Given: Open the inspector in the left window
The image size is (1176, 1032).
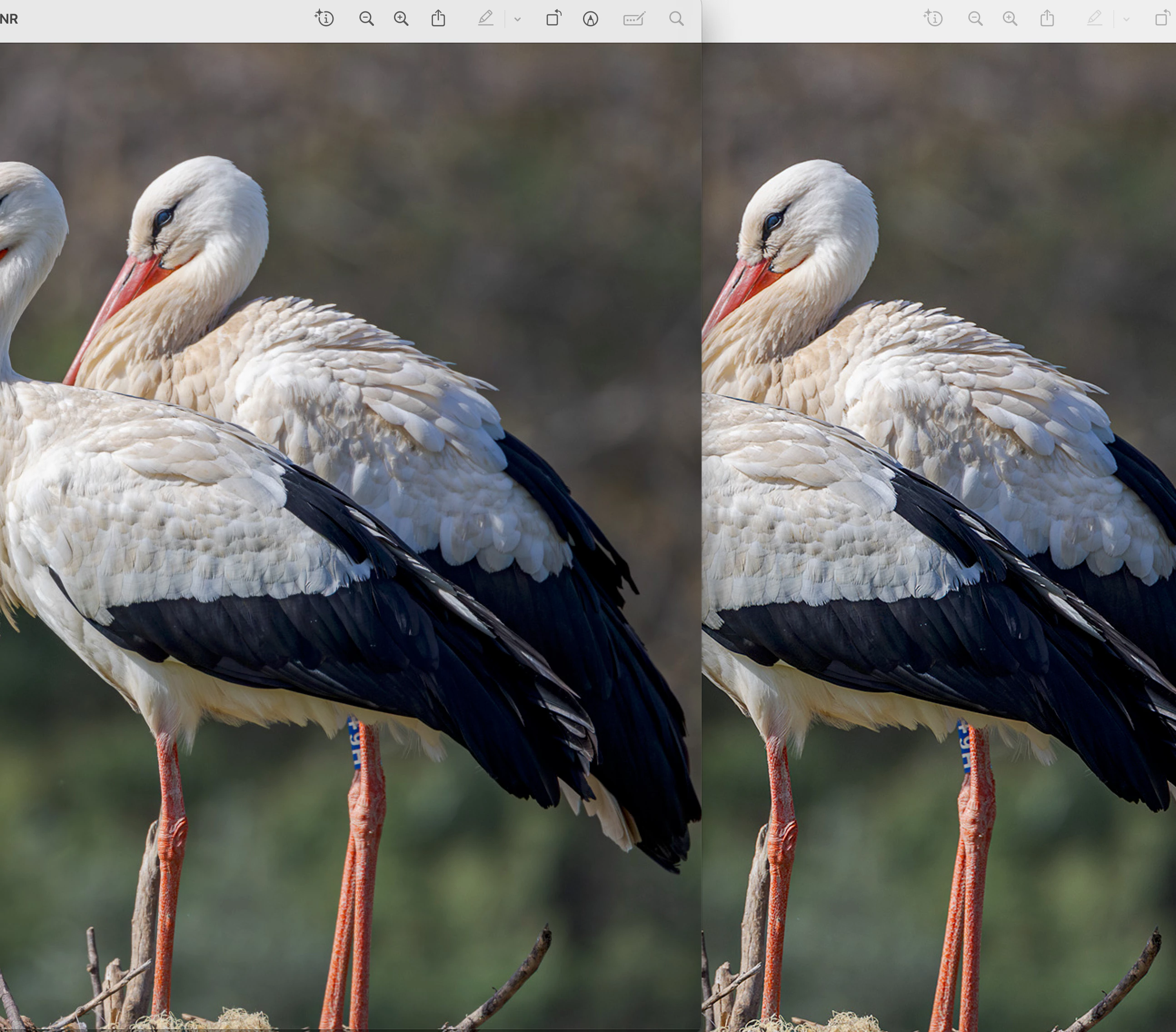Looking at the screenshot, I should [324, 19].
